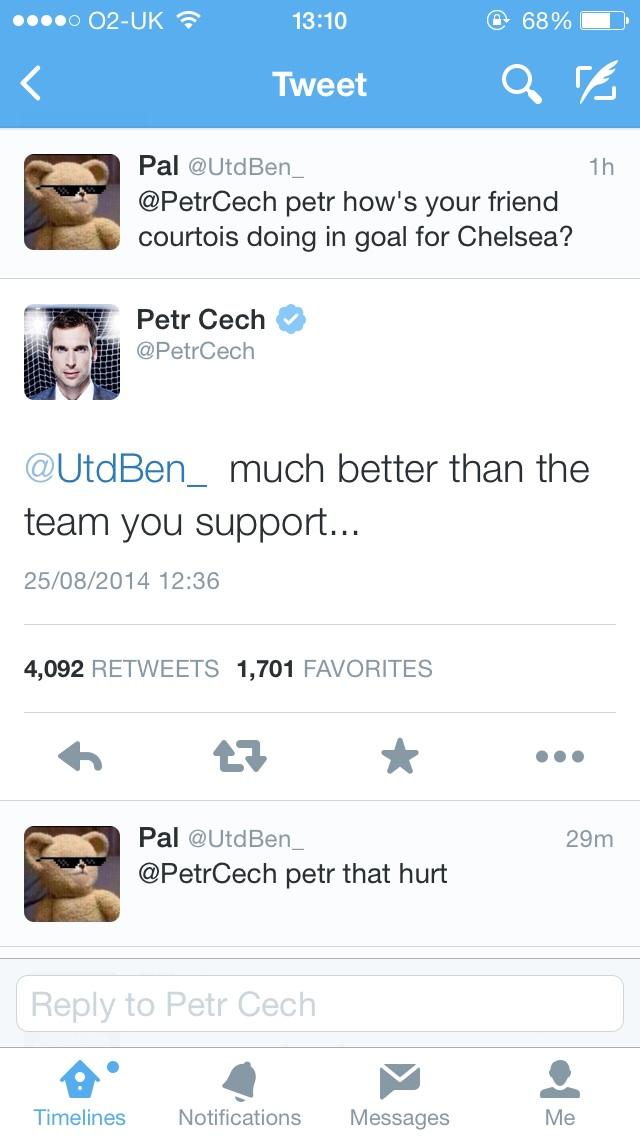
Task: Tap the back arrow in header
Action: [x=30, y=84]
